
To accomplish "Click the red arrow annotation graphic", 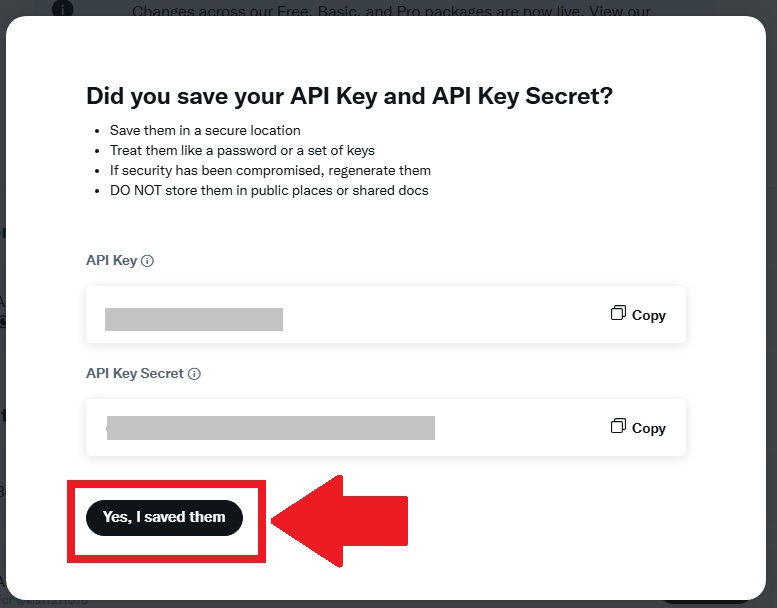I will pyautogui.click(x=339, y=521).
